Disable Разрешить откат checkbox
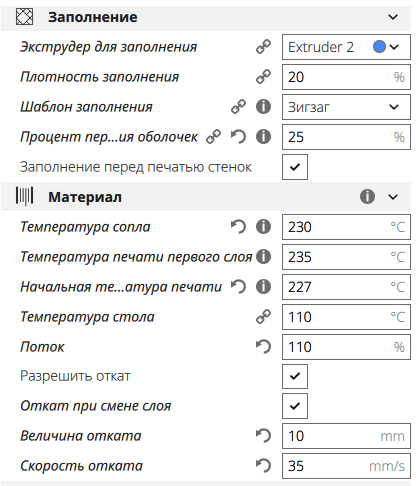Screen dimensions: 417x486 click(295, 376)
